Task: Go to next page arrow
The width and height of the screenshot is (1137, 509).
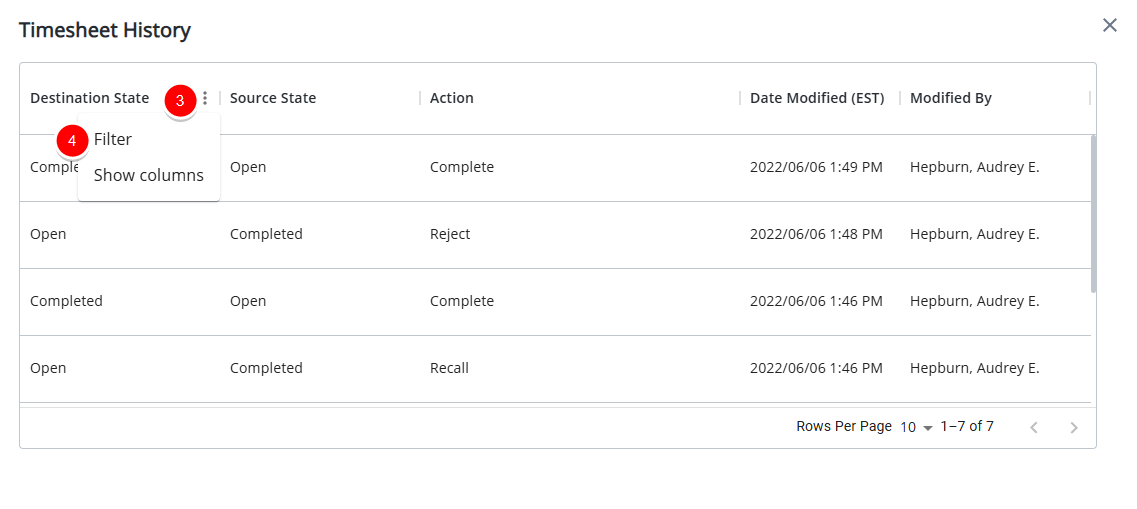Action: [x=1074, y=428]
